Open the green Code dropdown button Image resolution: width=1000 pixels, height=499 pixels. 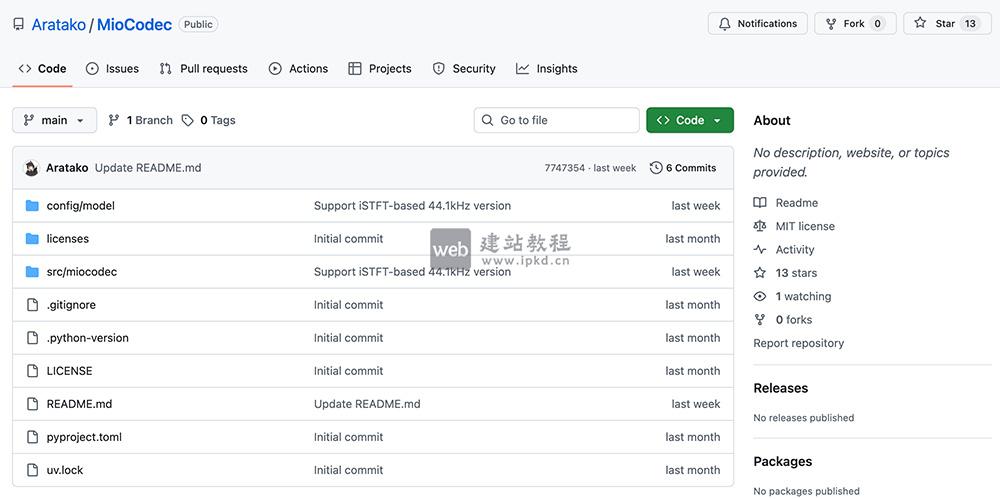(689, 120)
